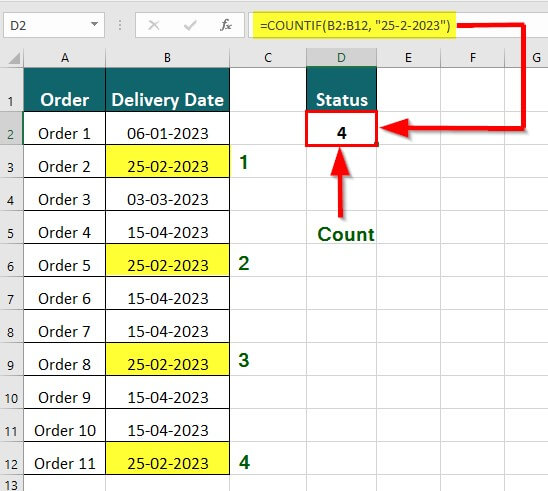
Task: Select Order 2's date 25-02-2023
Action: pyautogui.click(x=167, y=161)
